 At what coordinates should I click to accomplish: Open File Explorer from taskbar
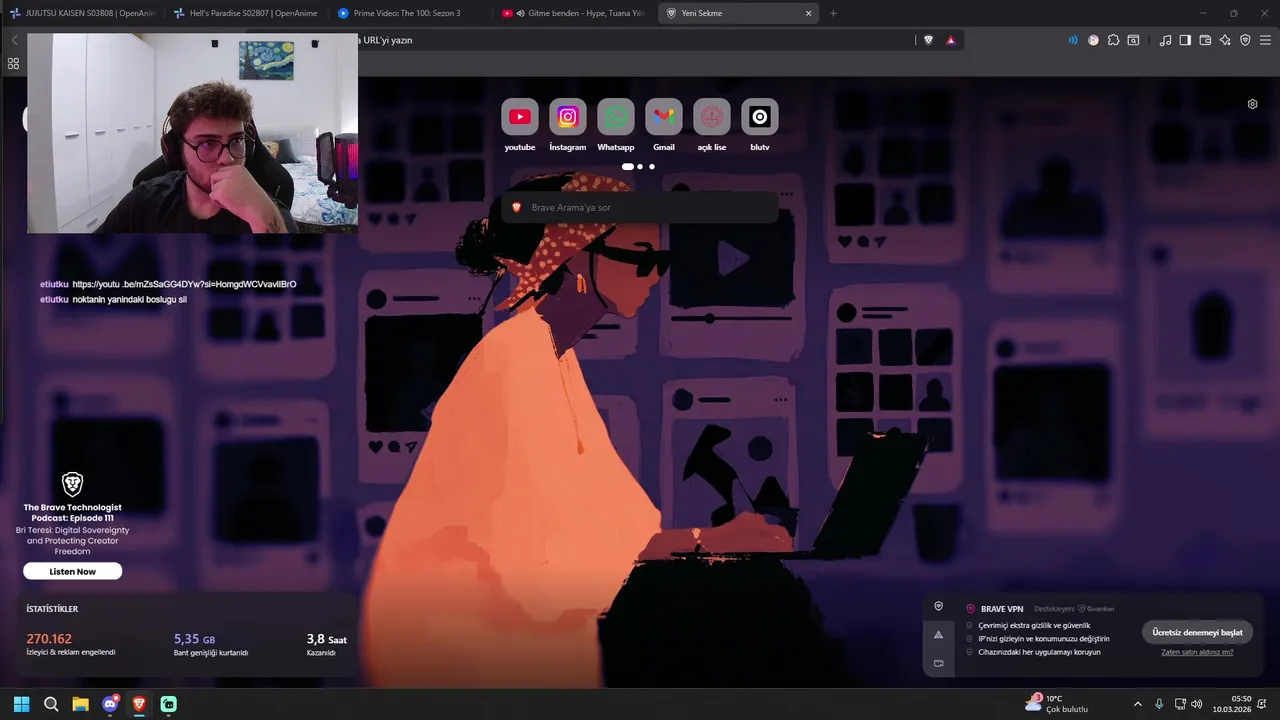click(80, 704)
